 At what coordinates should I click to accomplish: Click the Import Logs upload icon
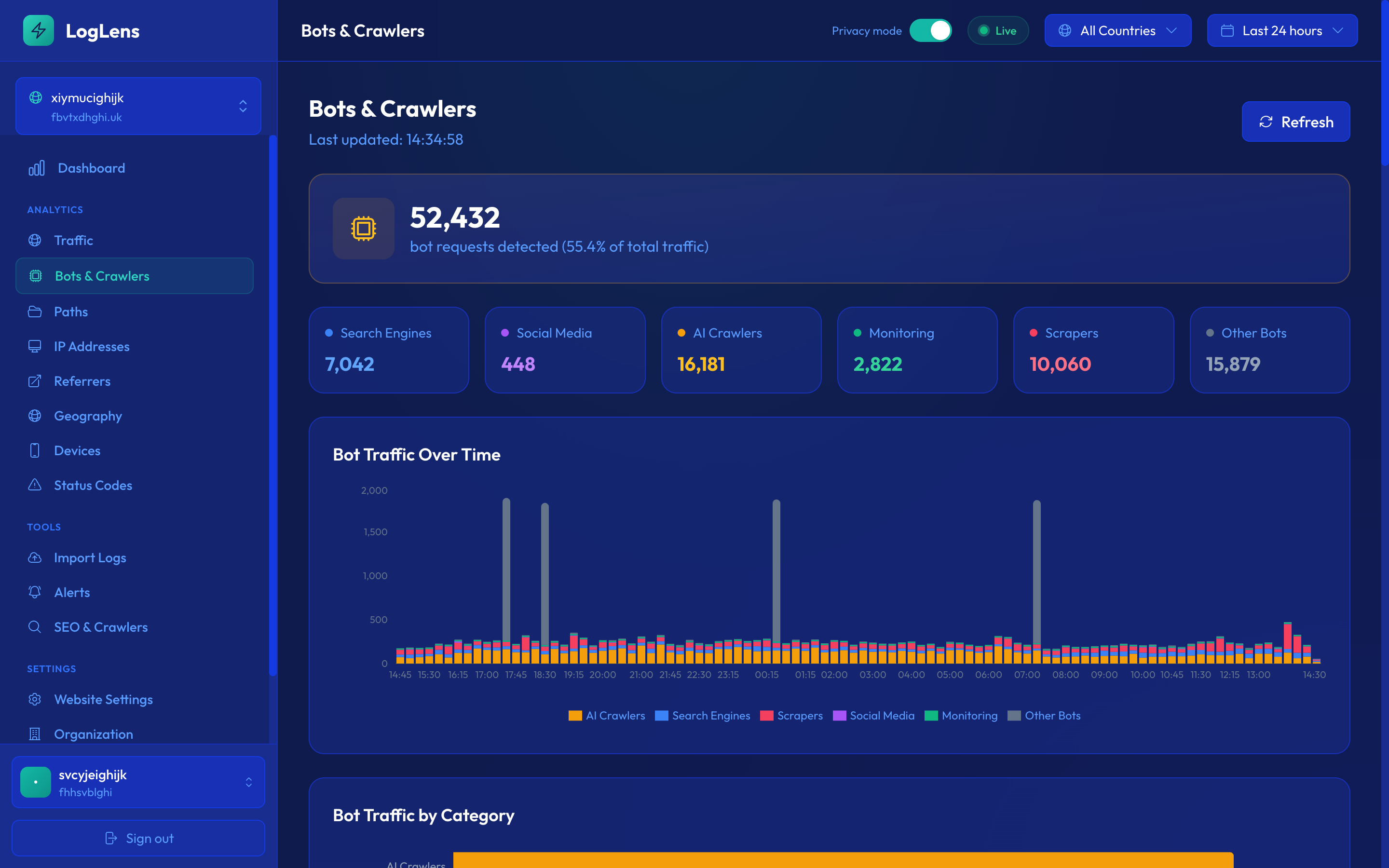coord(35,557)
